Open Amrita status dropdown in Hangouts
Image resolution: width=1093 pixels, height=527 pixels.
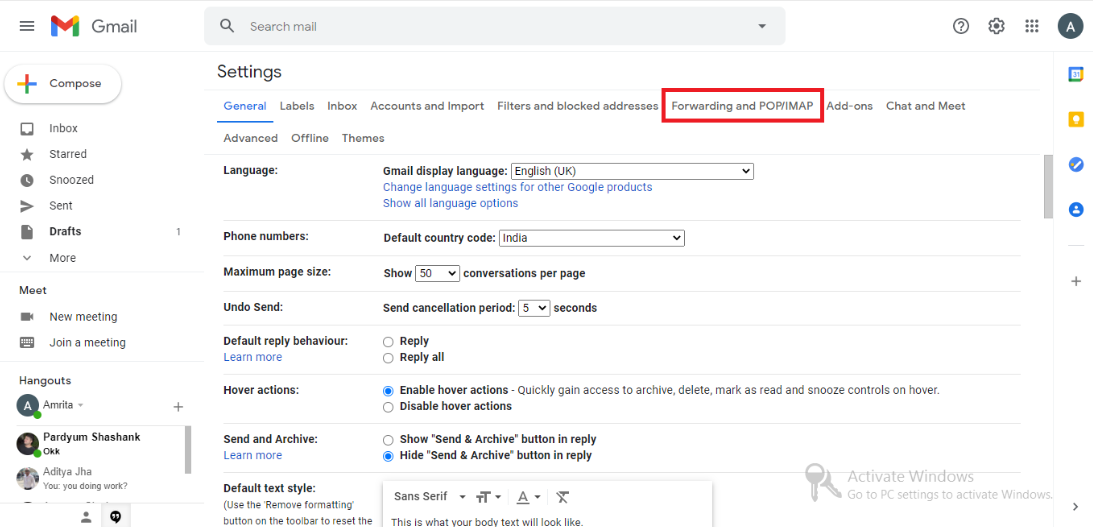tap(80, 405)
